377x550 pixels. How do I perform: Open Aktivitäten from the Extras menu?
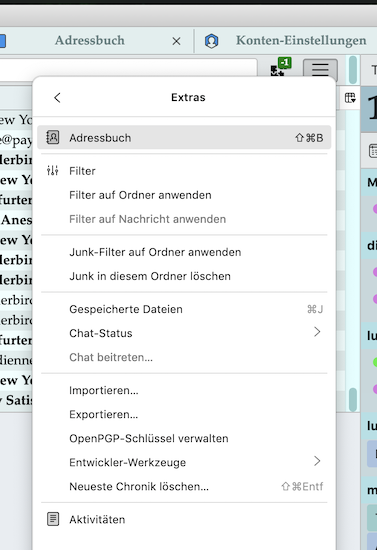pyautogui.click(x=184, y=519)
